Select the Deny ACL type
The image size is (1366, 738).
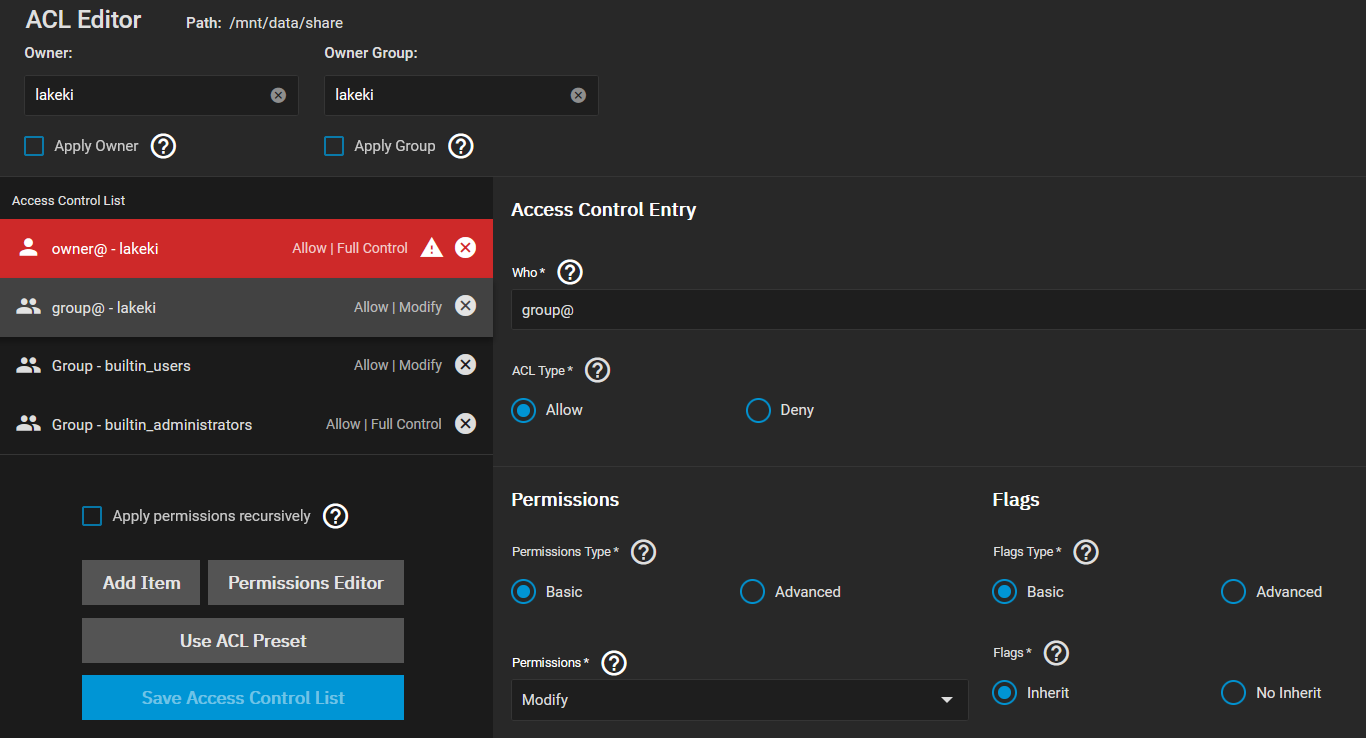tap(759, 410)
